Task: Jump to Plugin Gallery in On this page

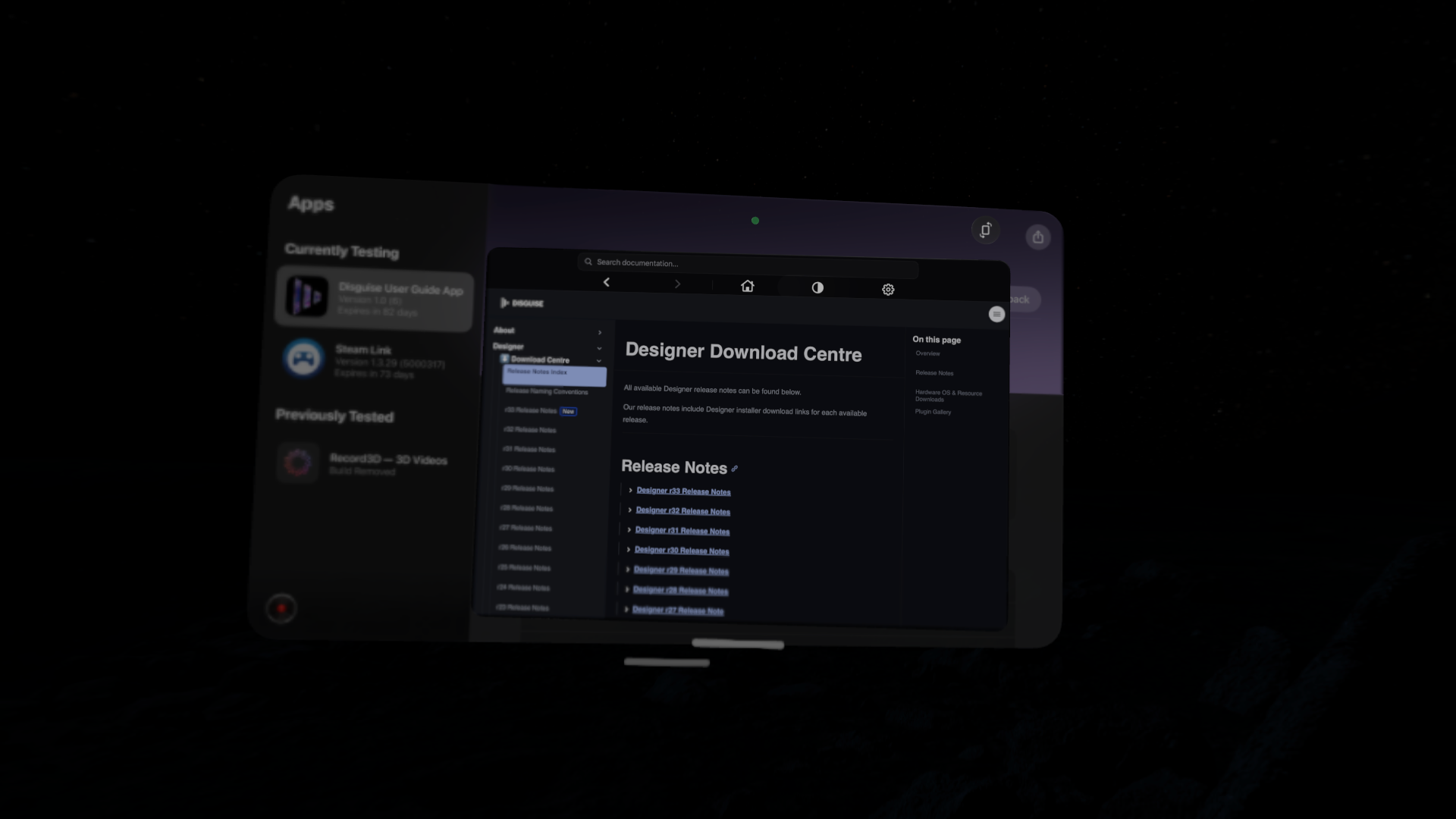Action: pyautogui.click(x=933, y=412)
